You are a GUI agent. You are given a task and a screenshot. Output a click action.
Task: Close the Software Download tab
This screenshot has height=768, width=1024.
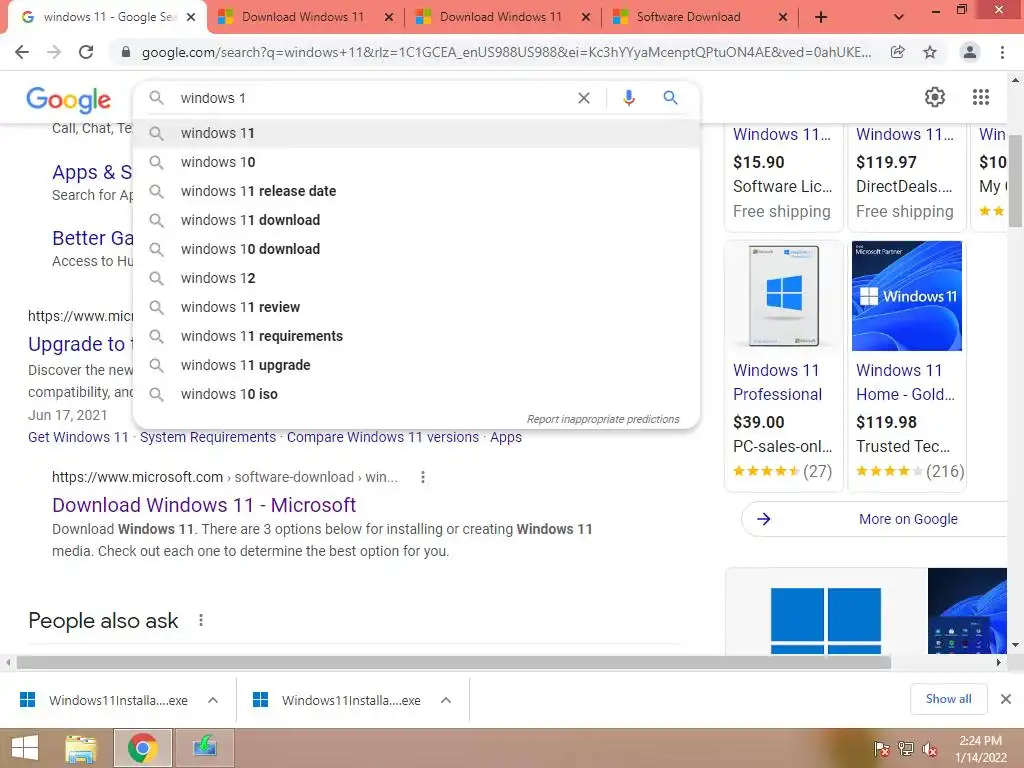click(783, 18)
